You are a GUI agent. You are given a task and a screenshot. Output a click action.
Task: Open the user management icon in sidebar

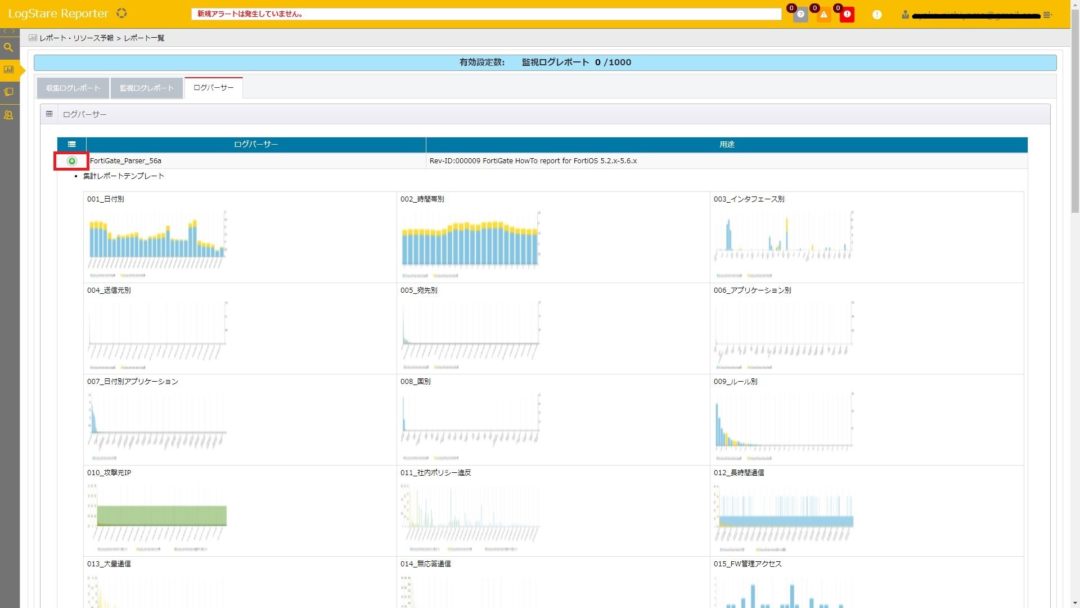[9, 115]
